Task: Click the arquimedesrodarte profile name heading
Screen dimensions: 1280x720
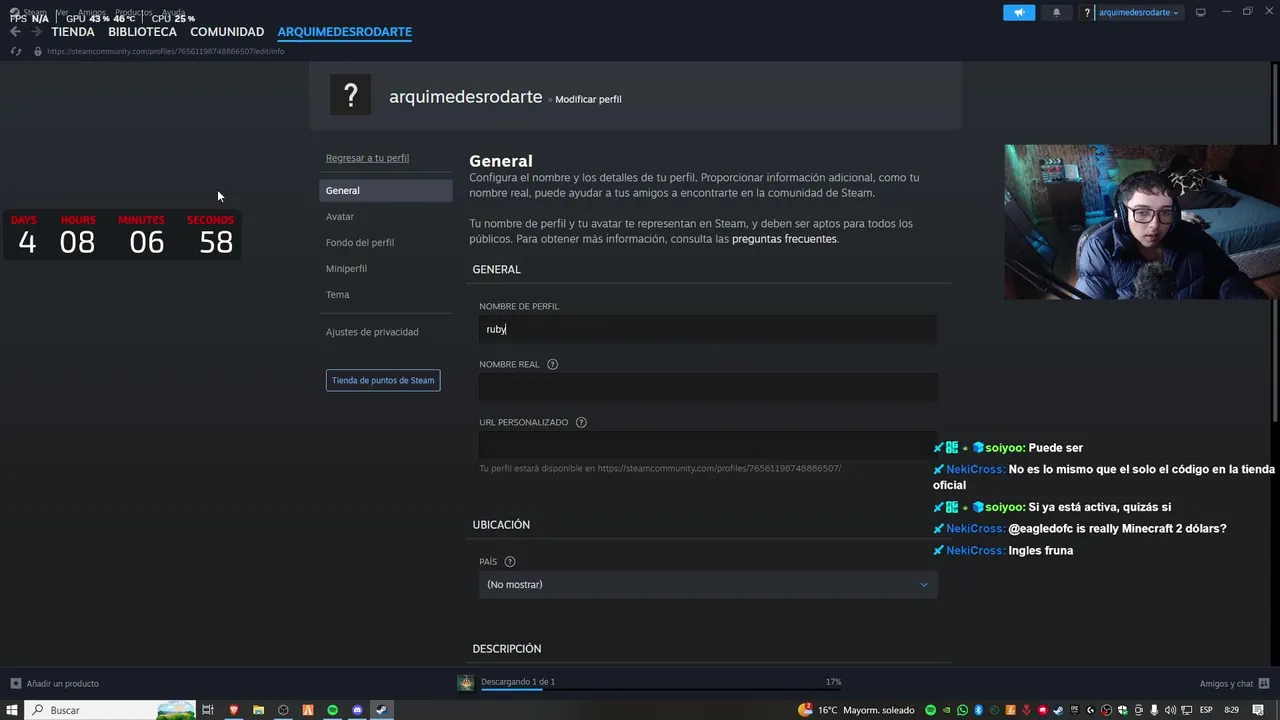Action: point(465,97)
